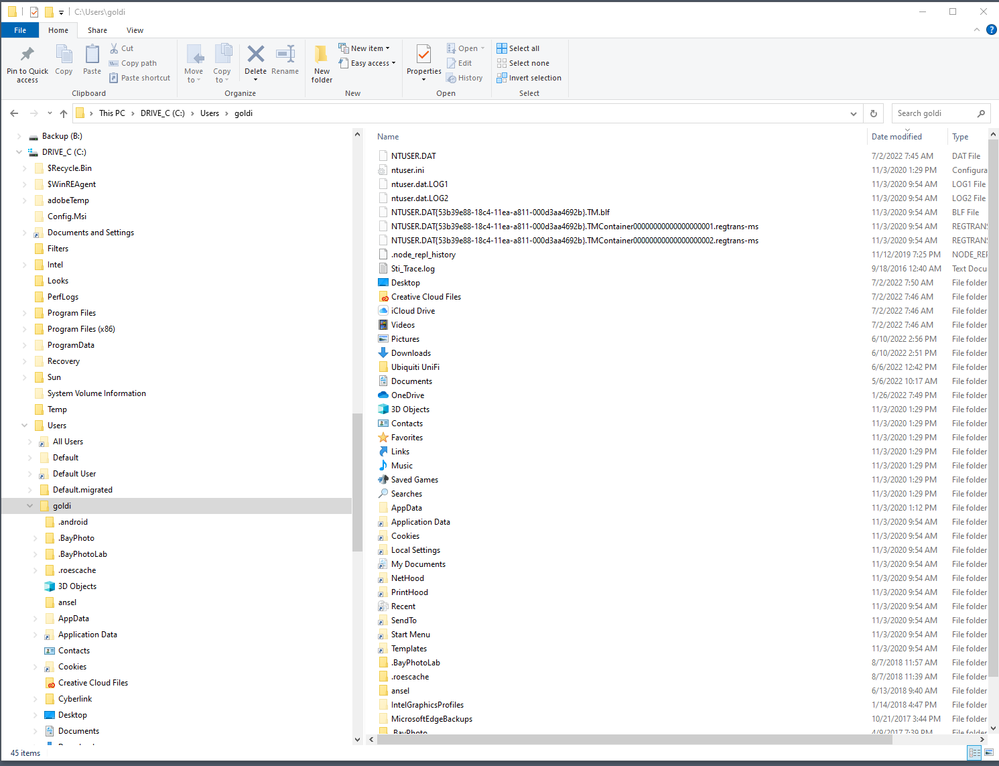Collapse the goldi tree node
The image size is (999, 766).
point(30,506)
